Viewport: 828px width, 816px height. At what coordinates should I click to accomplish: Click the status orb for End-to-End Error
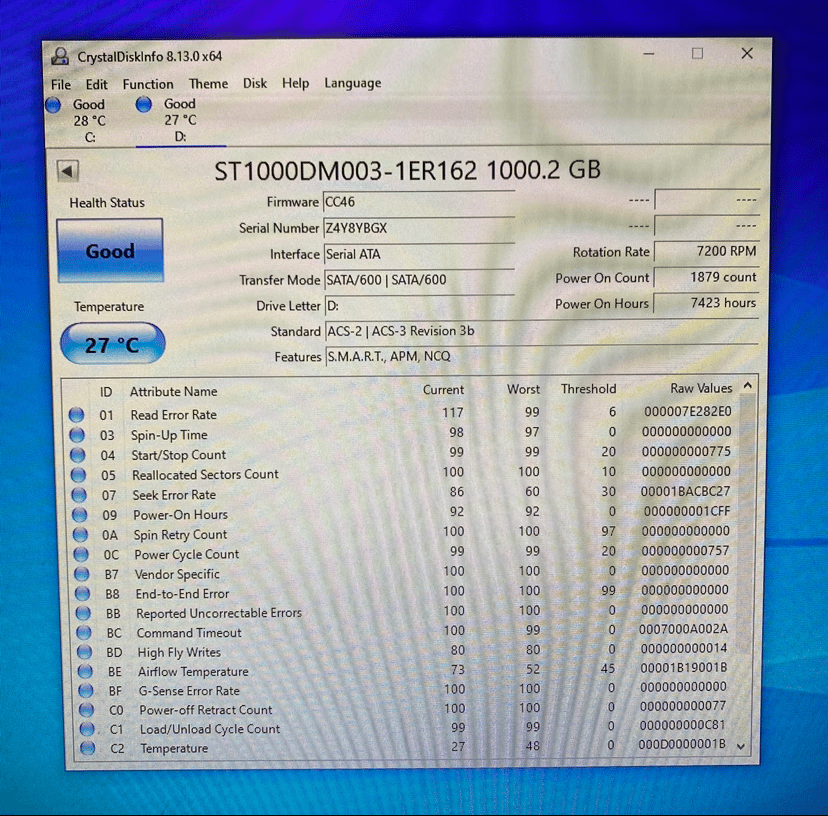coord(82,593)
